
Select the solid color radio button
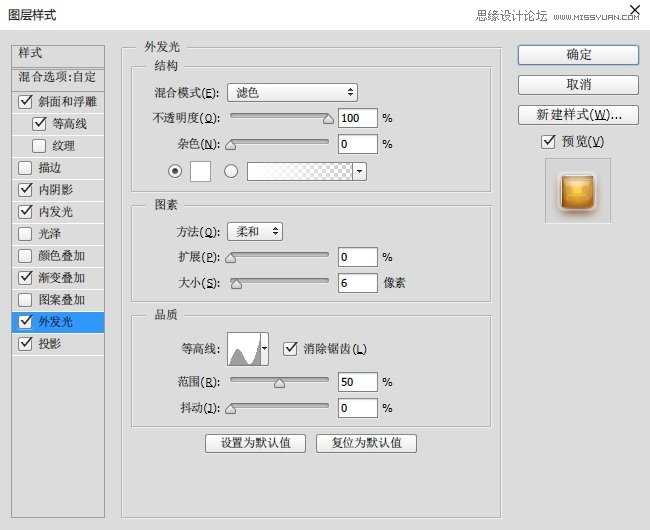(x=176, y=171)
